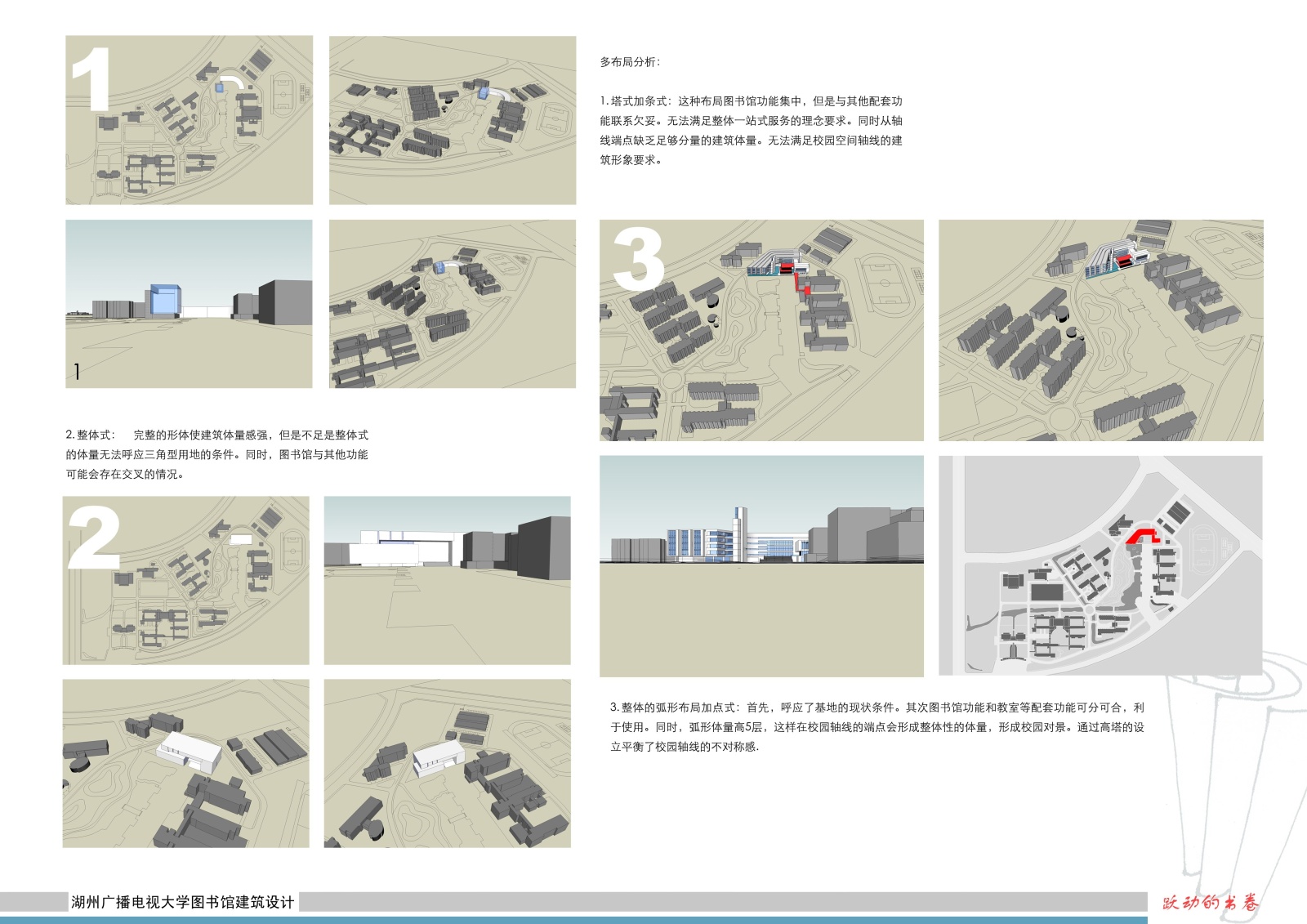Open gray campus master plan with red arc building

(x=1100, y=565)
